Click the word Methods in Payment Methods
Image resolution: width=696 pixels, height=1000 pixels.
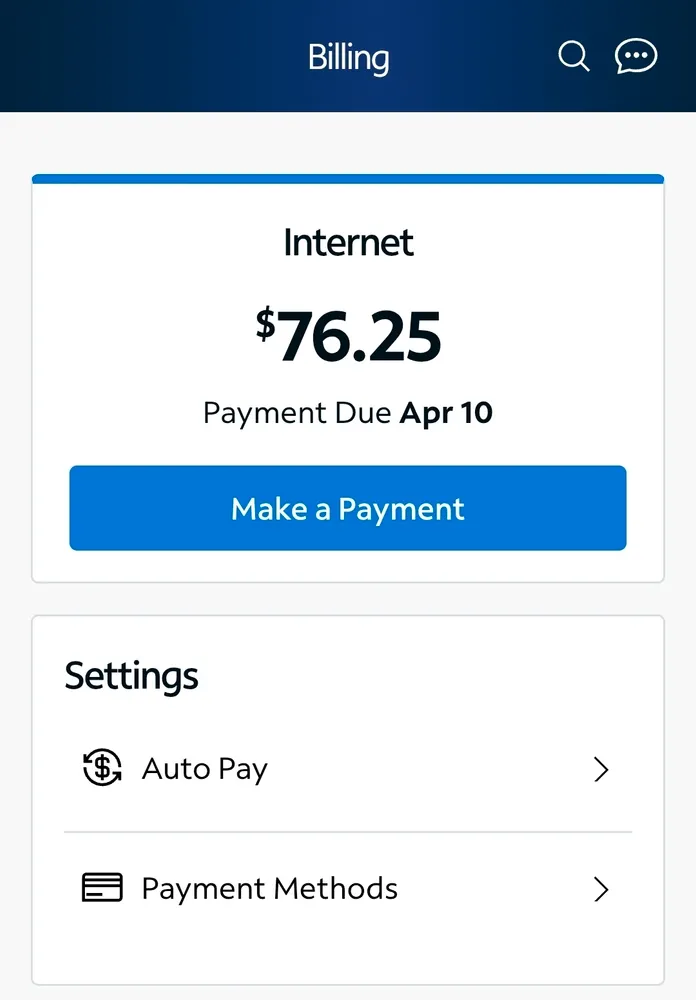coord(335,889)
